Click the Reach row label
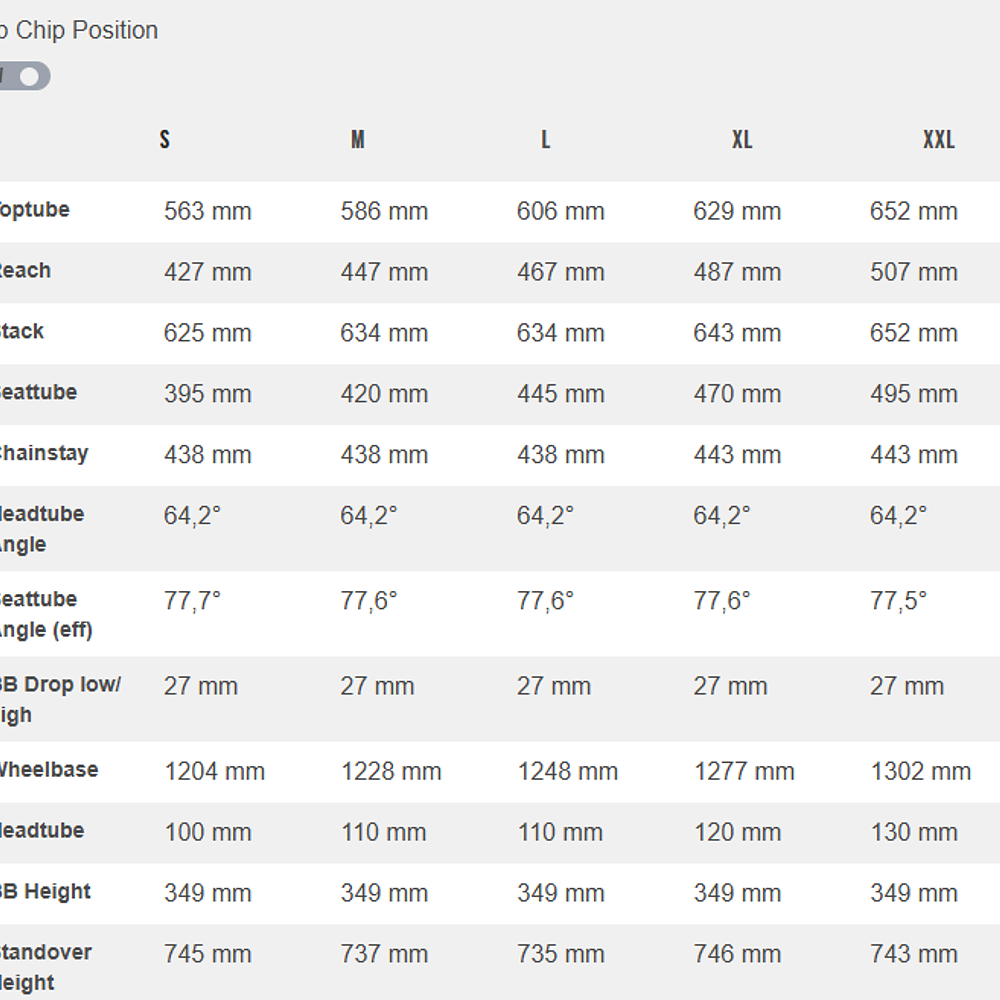Image resolution: width=1000 pixels, height=1000 pixels. [x=24, y=271]
